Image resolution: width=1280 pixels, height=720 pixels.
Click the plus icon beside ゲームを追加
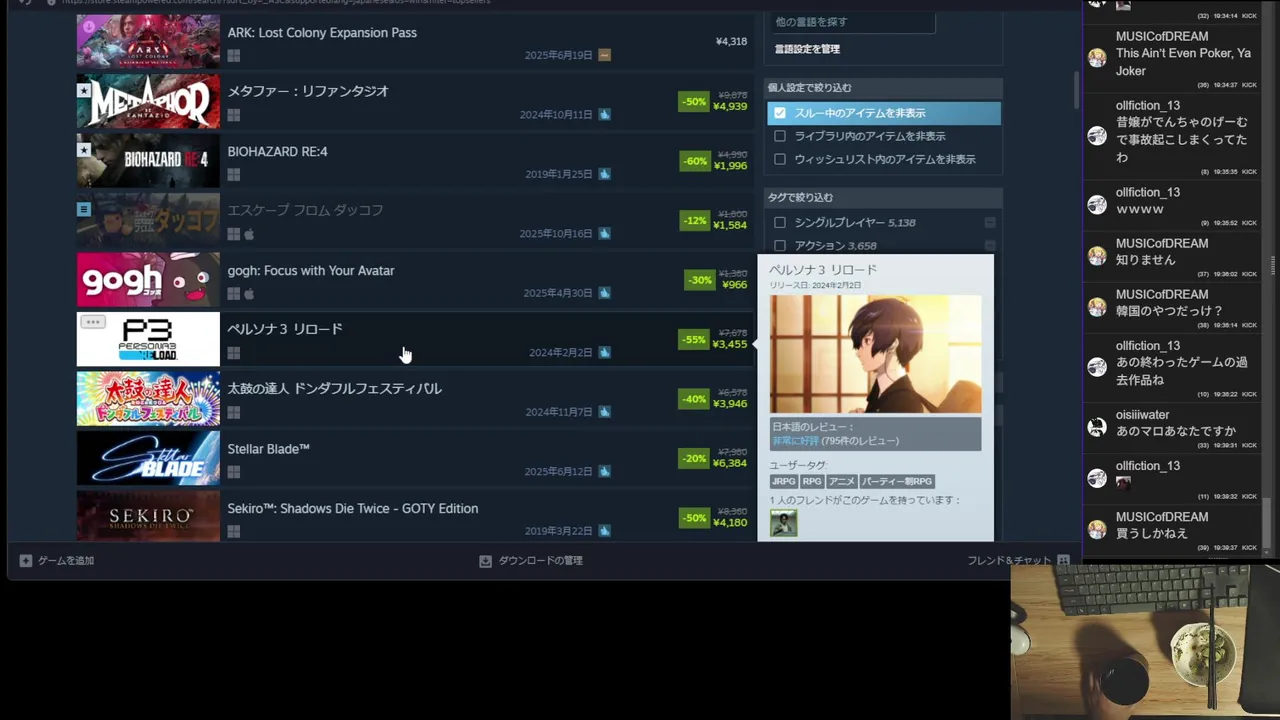click(26, 561)
